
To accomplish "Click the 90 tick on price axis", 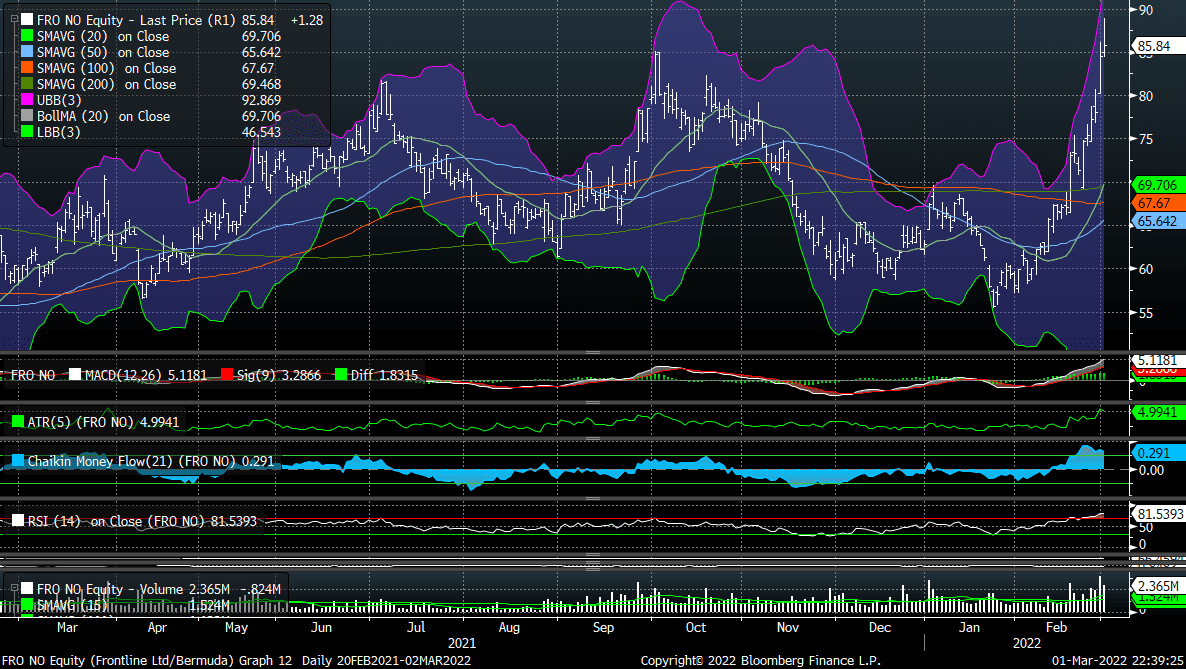I will coord(1146,10).
